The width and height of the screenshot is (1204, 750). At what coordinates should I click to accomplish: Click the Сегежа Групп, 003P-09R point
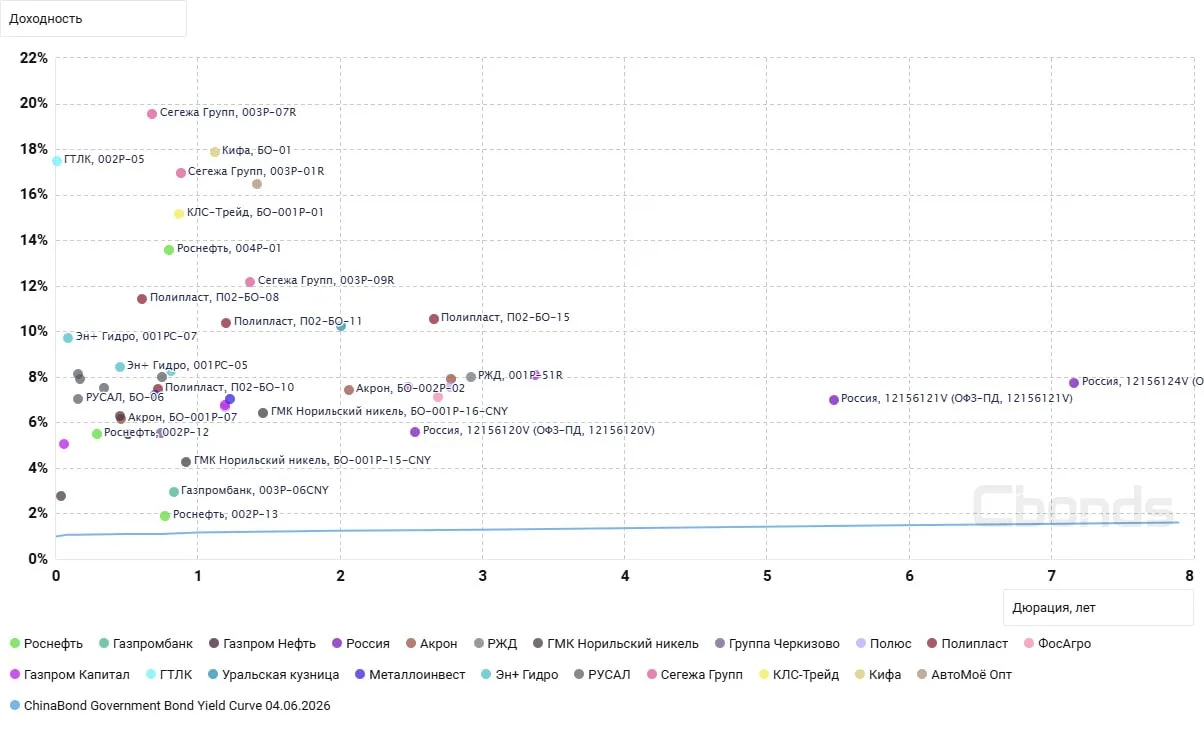pos(250,282)
